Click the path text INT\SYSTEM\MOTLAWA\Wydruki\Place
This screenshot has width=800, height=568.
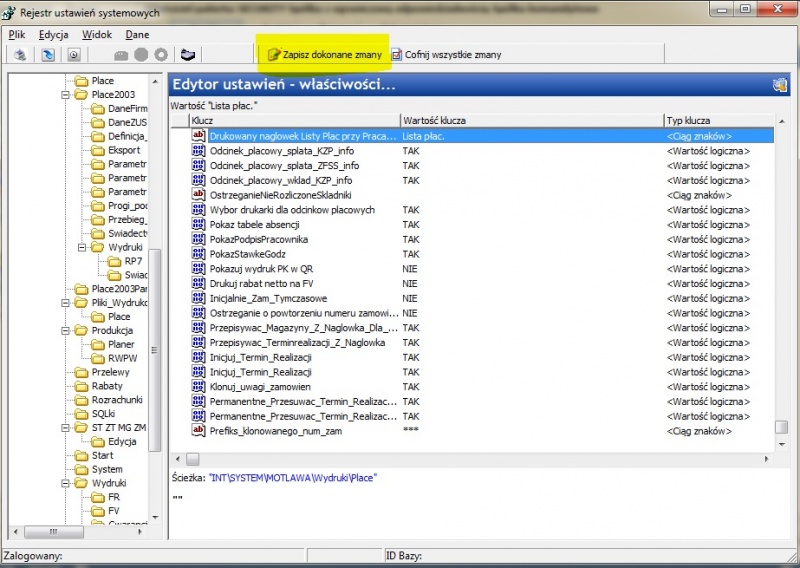pyautogui.click(x=293, y=478)
